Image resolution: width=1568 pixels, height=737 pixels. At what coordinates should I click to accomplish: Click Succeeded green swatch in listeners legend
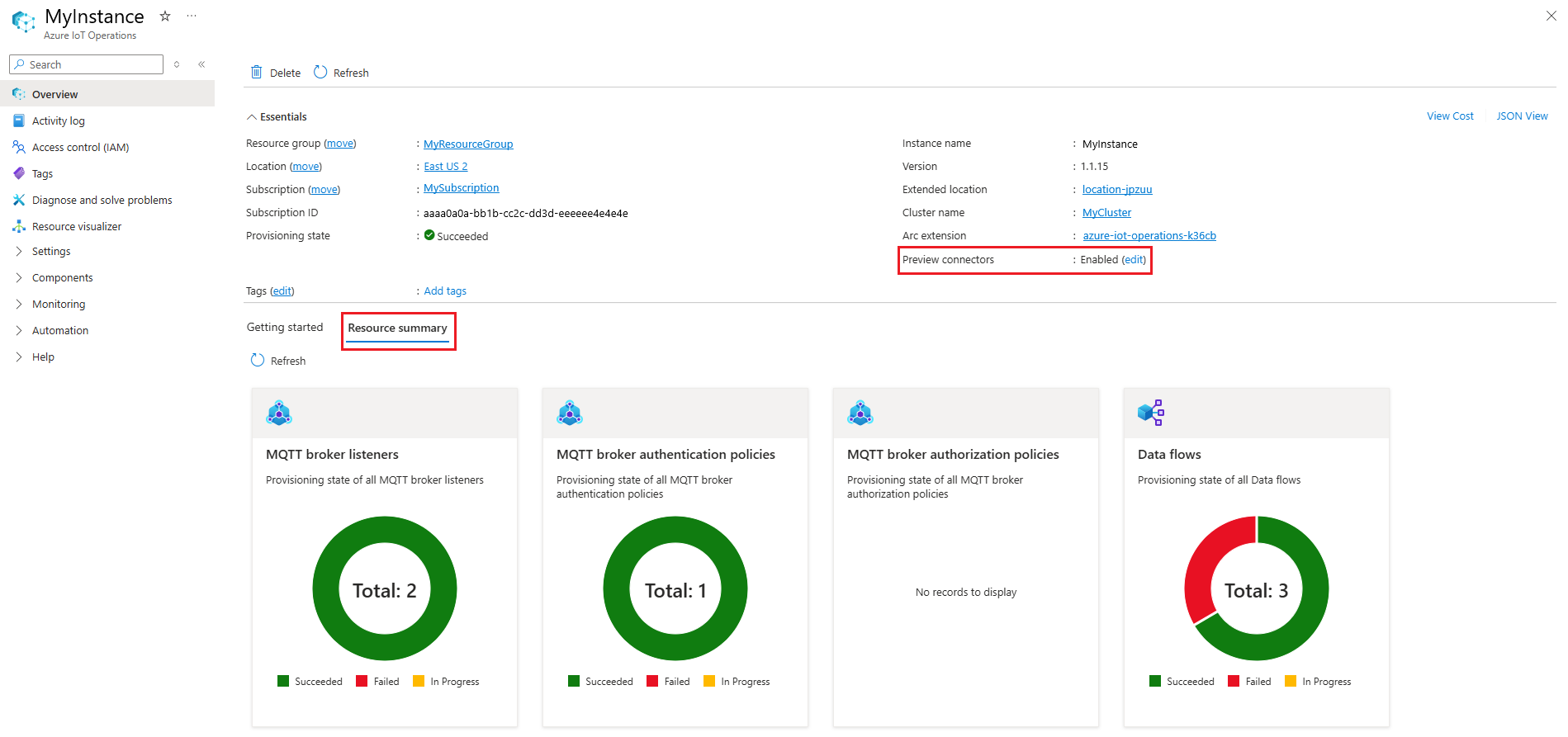283,681
